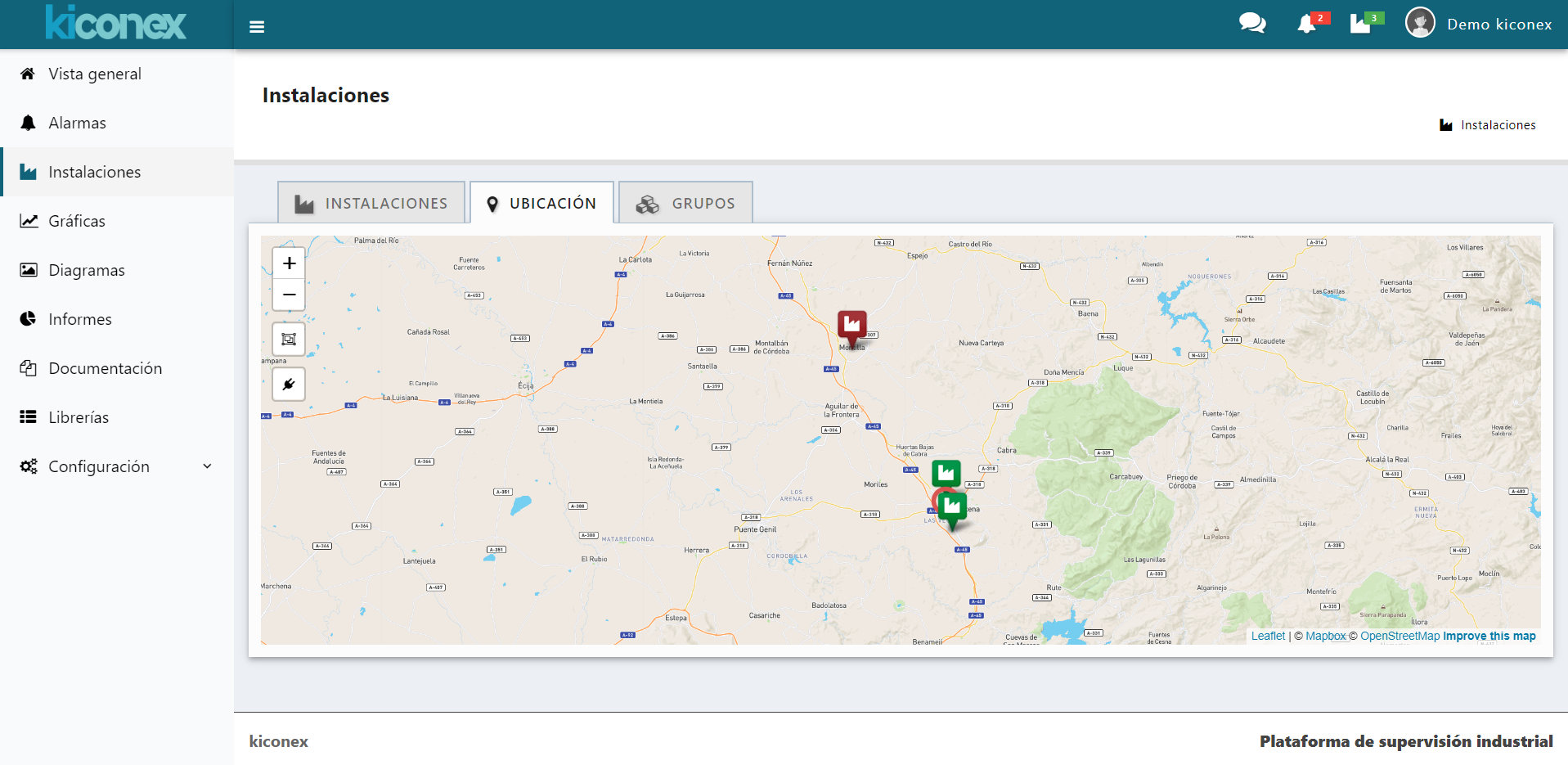The image size is (1568, 765).
Task: Open Demo kiconex user menu
Action: [1498, 25]
